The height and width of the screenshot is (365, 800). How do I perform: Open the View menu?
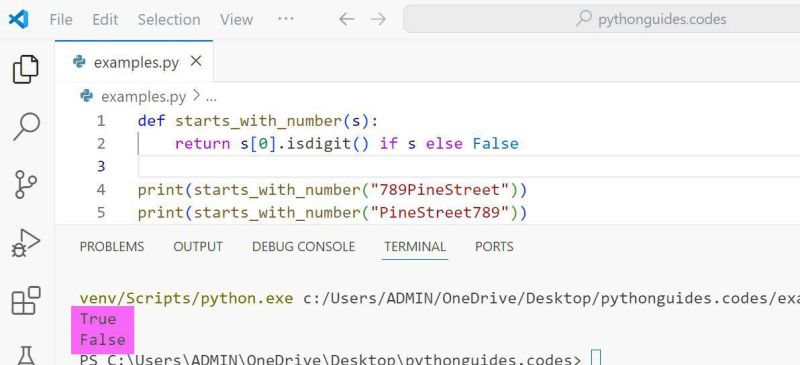236,20
